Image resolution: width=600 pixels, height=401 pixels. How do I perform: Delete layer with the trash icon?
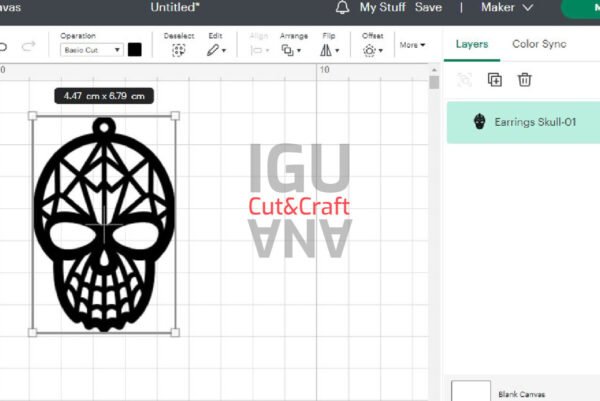(x=524, y=80)
